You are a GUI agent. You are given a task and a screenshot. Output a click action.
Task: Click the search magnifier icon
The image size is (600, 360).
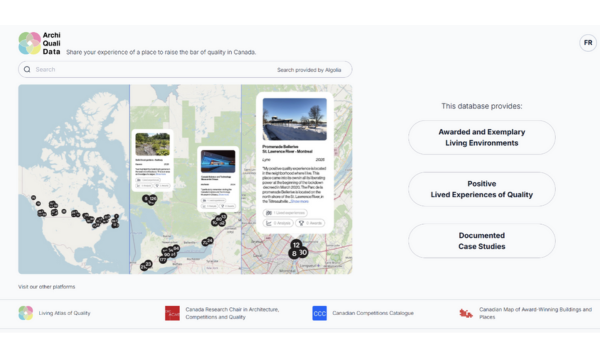27,69
